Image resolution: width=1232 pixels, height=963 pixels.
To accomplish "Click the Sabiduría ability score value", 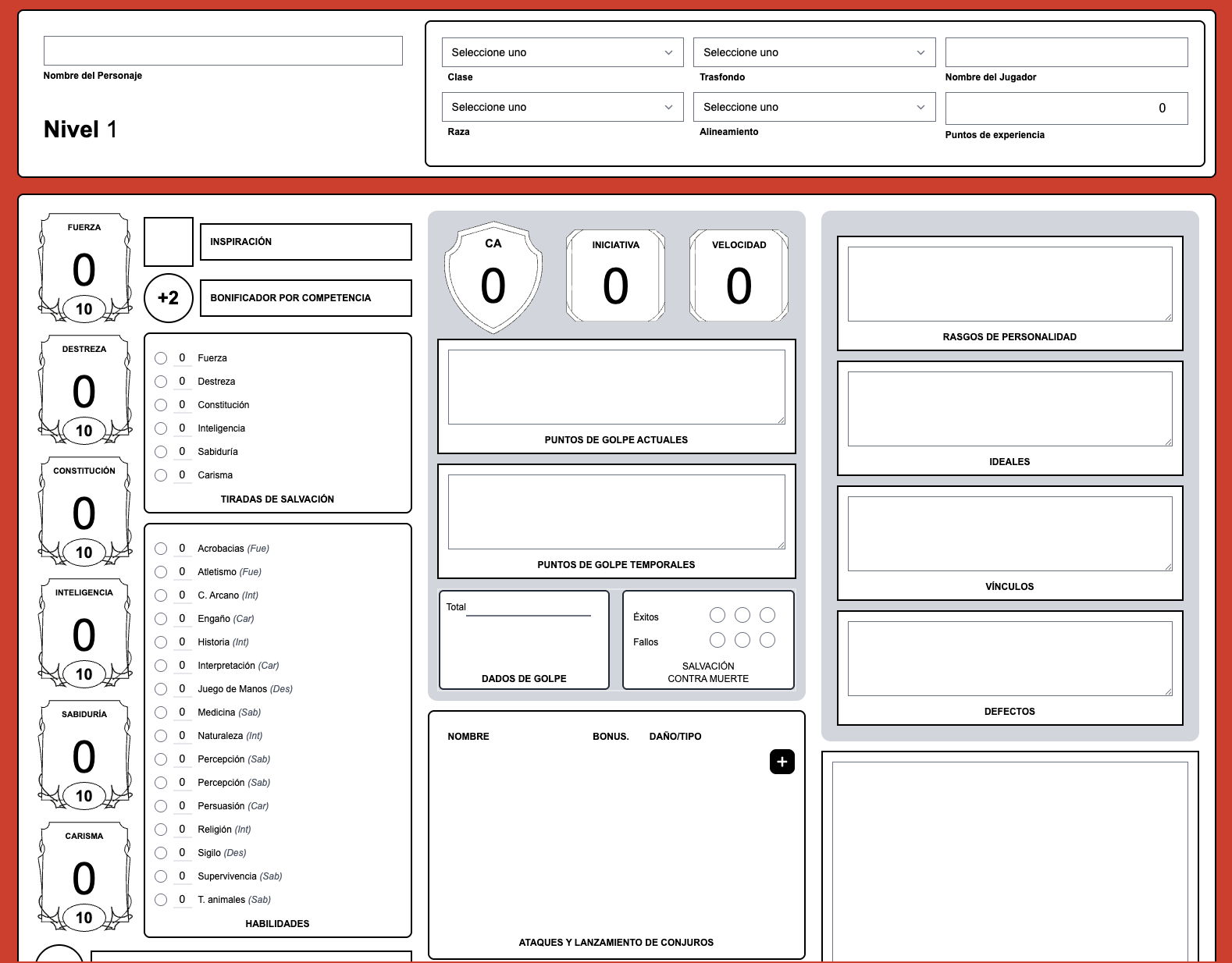I will [84, 757].
